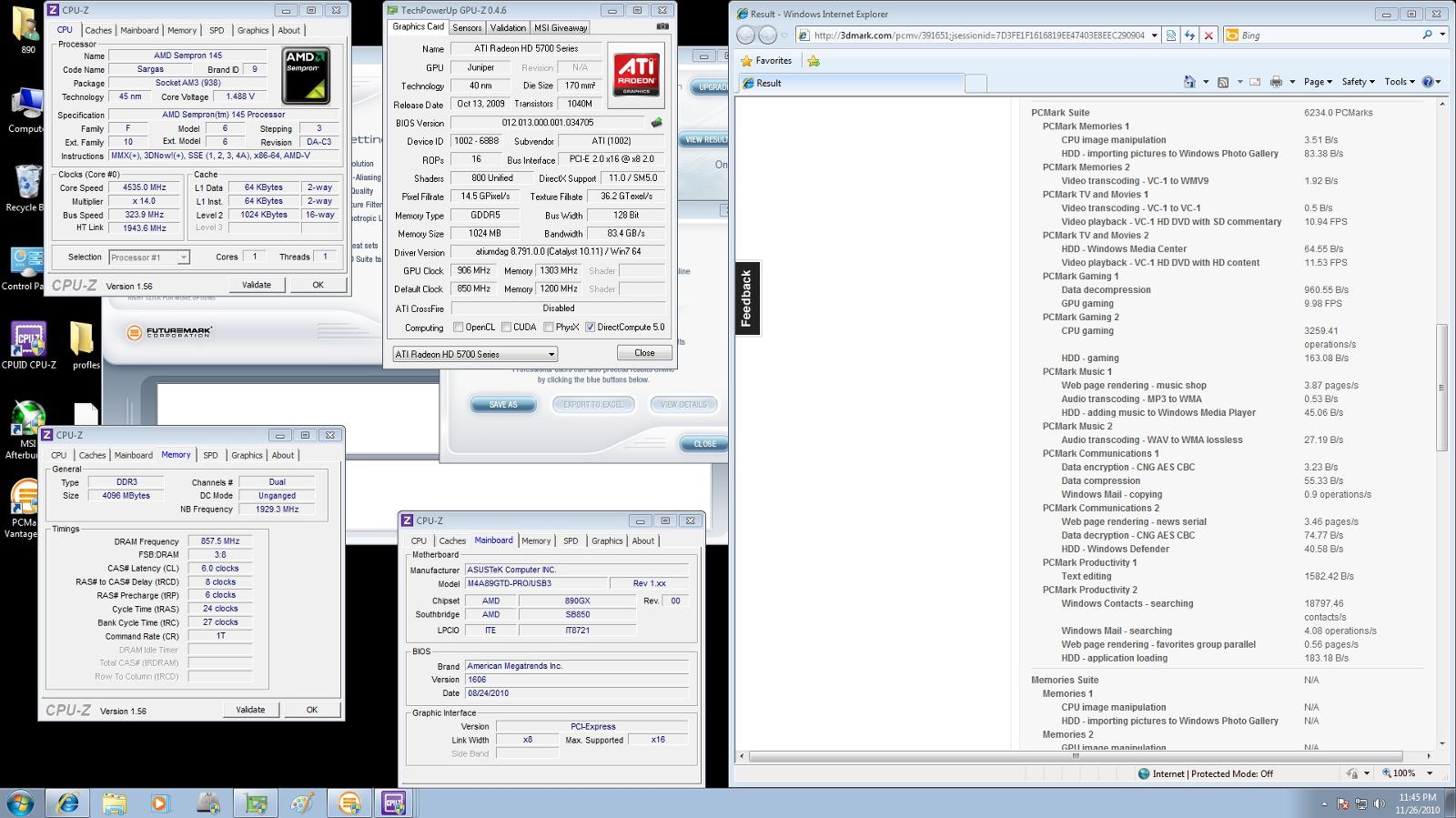Toggle the PhysX checkbox in GPU-Z

(548, 328)
